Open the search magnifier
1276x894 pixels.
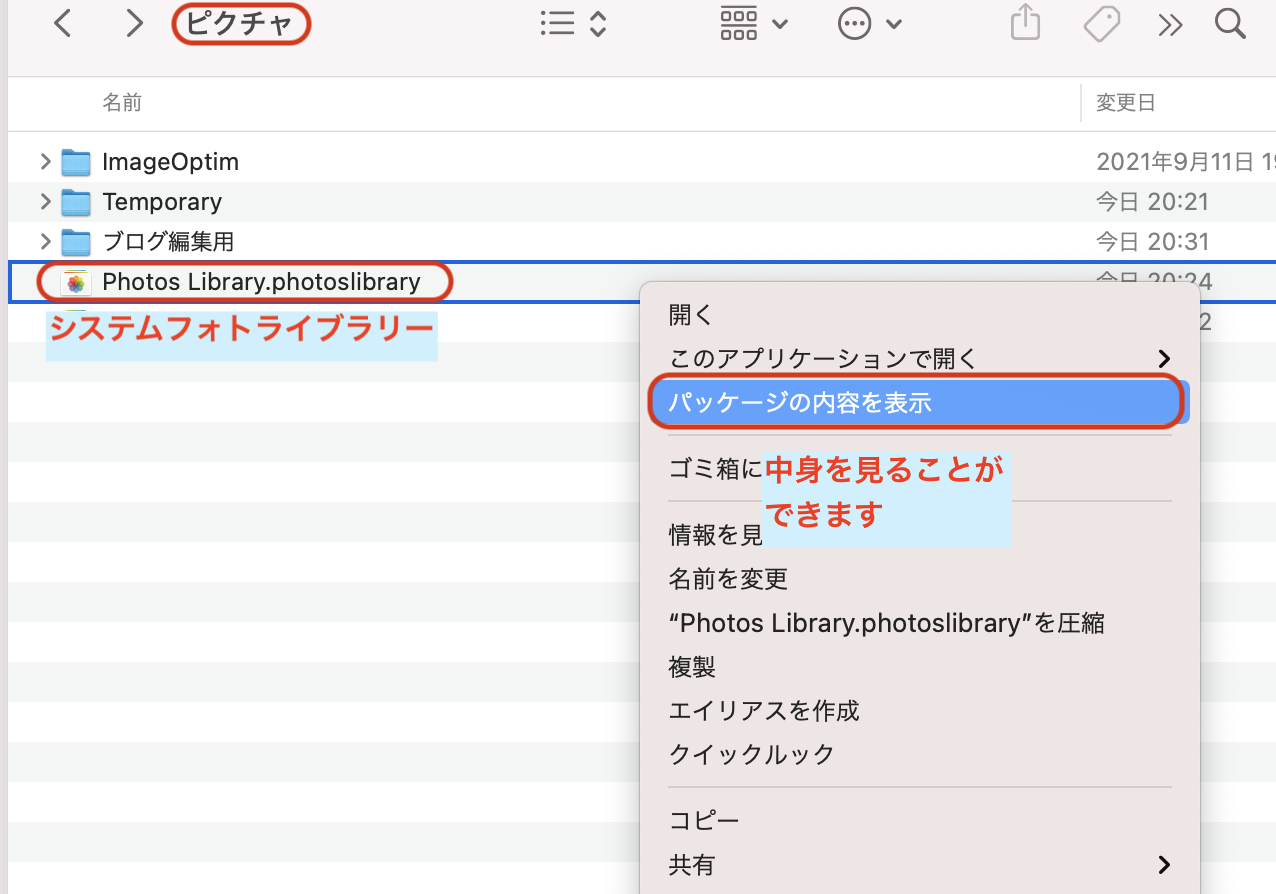coord(1230,24)
